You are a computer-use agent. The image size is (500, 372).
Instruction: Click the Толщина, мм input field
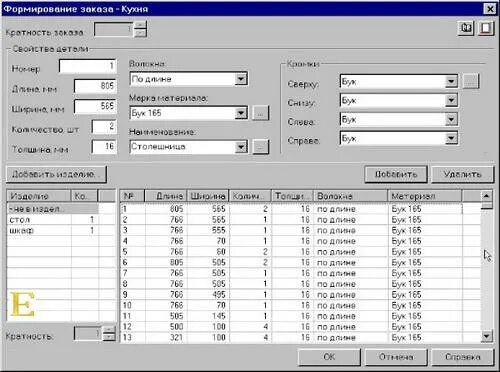point(104,147)
